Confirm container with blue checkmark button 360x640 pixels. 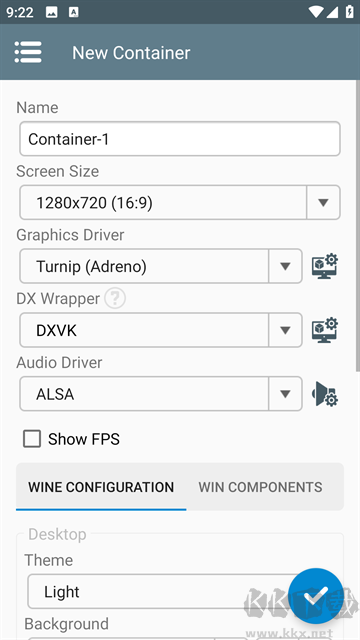pos(316,596)
